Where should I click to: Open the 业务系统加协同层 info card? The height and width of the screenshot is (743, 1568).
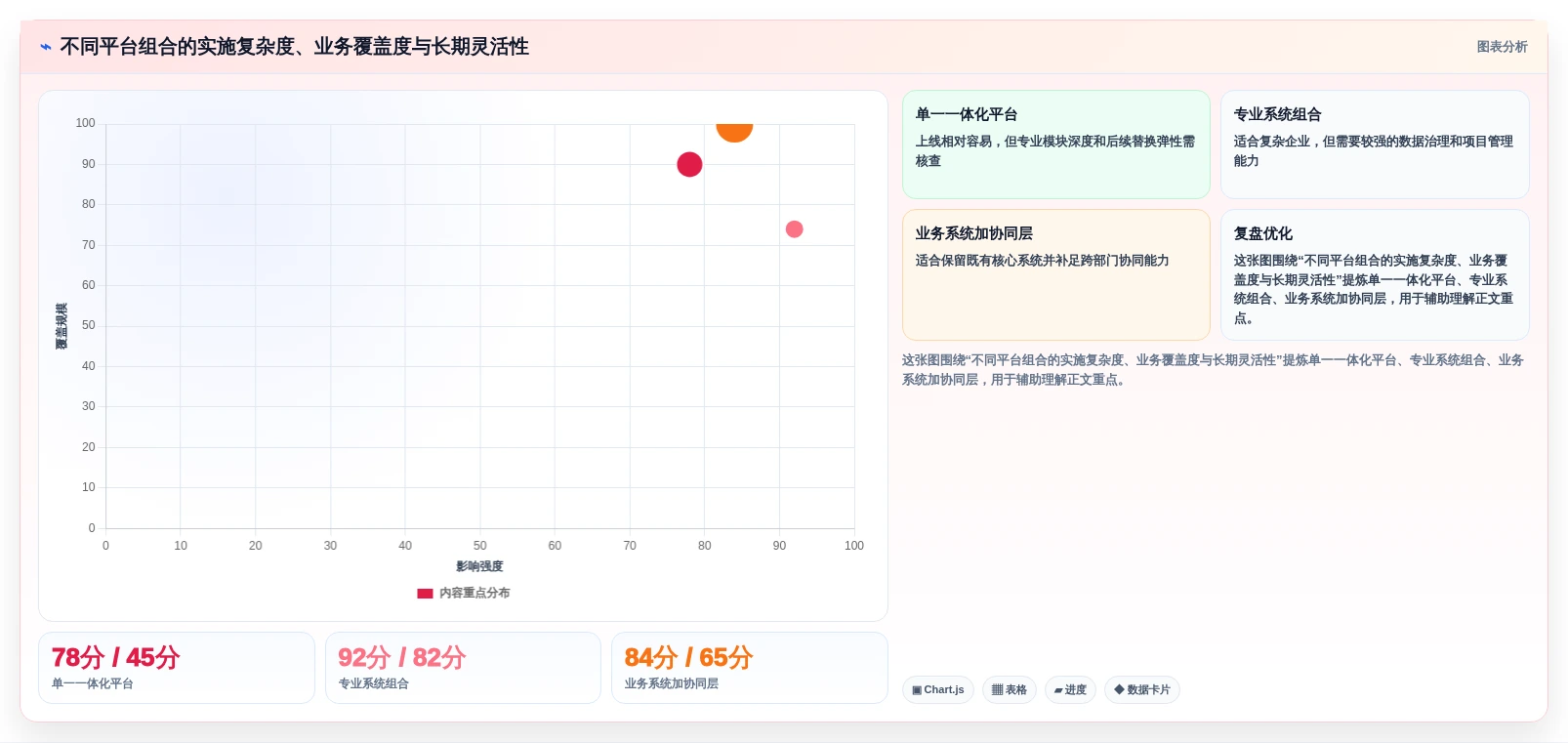1056,274
